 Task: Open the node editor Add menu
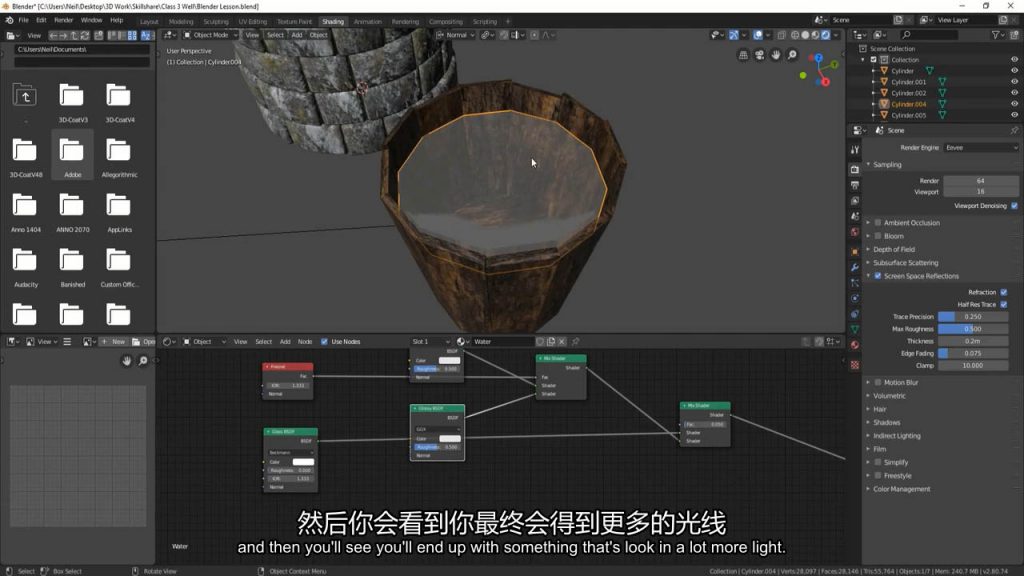tap(285, 342)
